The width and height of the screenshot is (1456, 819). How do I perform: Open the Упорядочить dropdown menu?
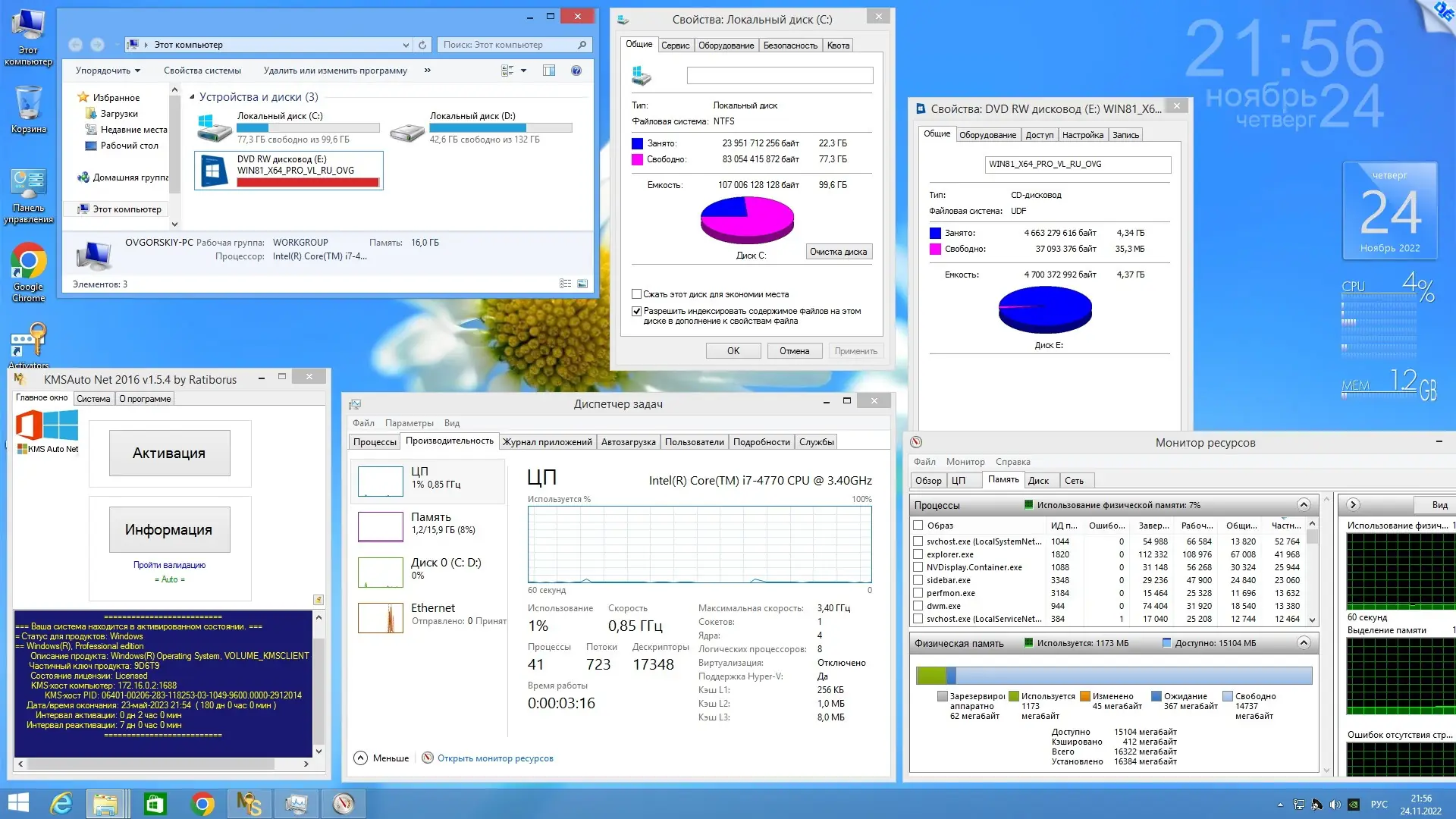pyautogui.click(x=108, y=71)
